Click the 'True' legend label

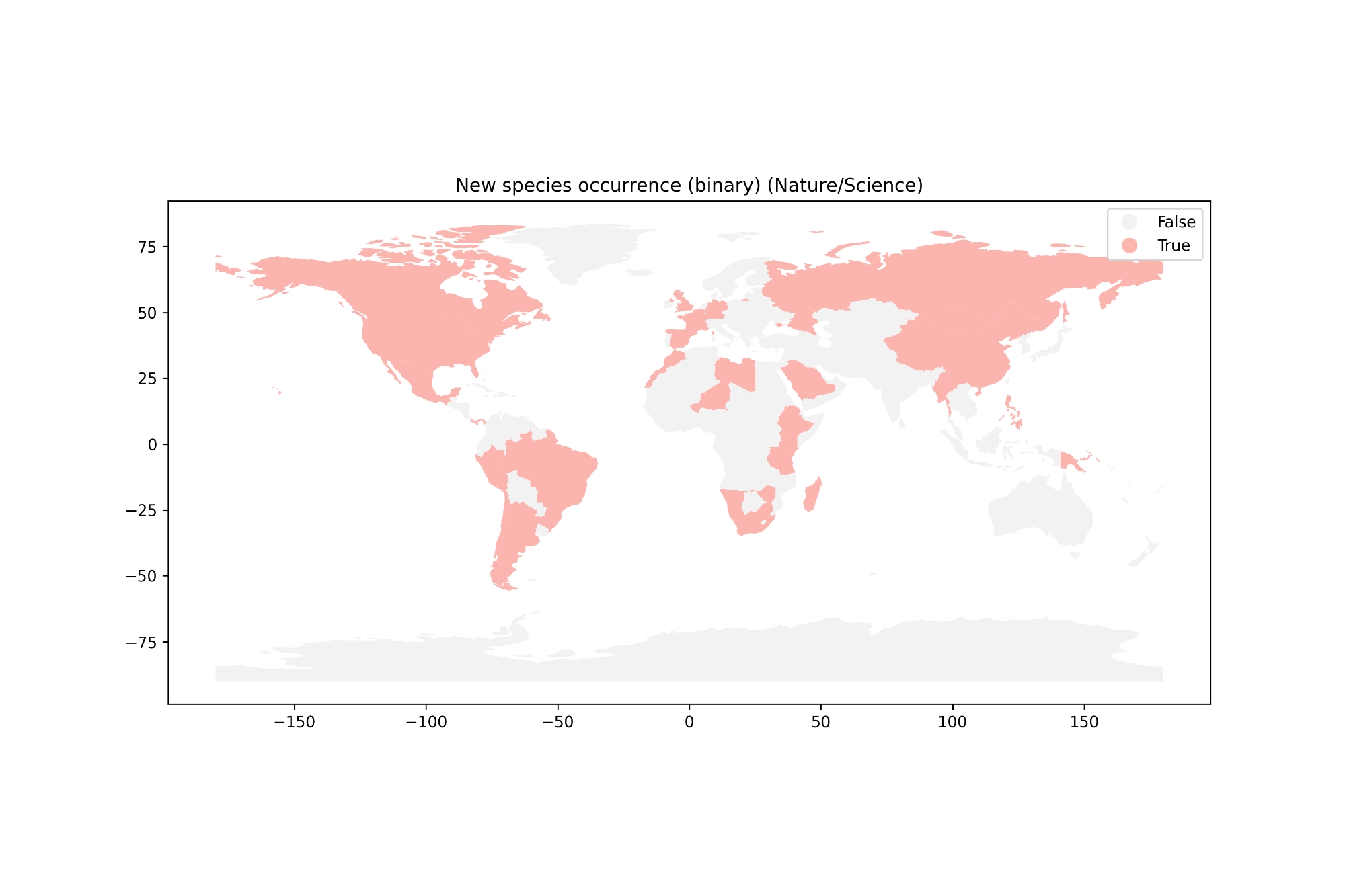point(1174,245)
